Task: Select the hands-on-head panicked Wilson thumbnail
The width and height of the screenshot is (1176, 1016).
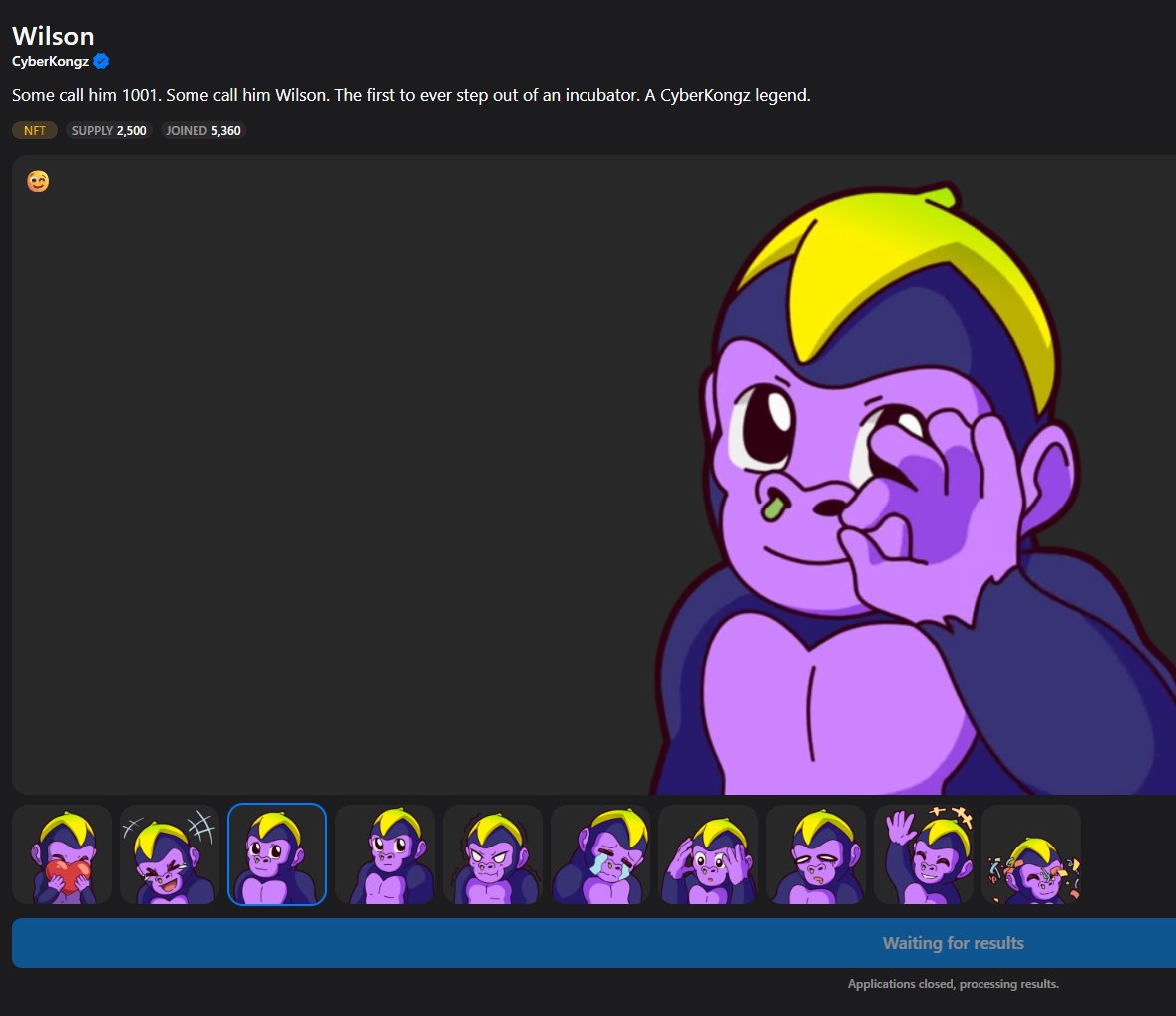Action: [708, 854]
